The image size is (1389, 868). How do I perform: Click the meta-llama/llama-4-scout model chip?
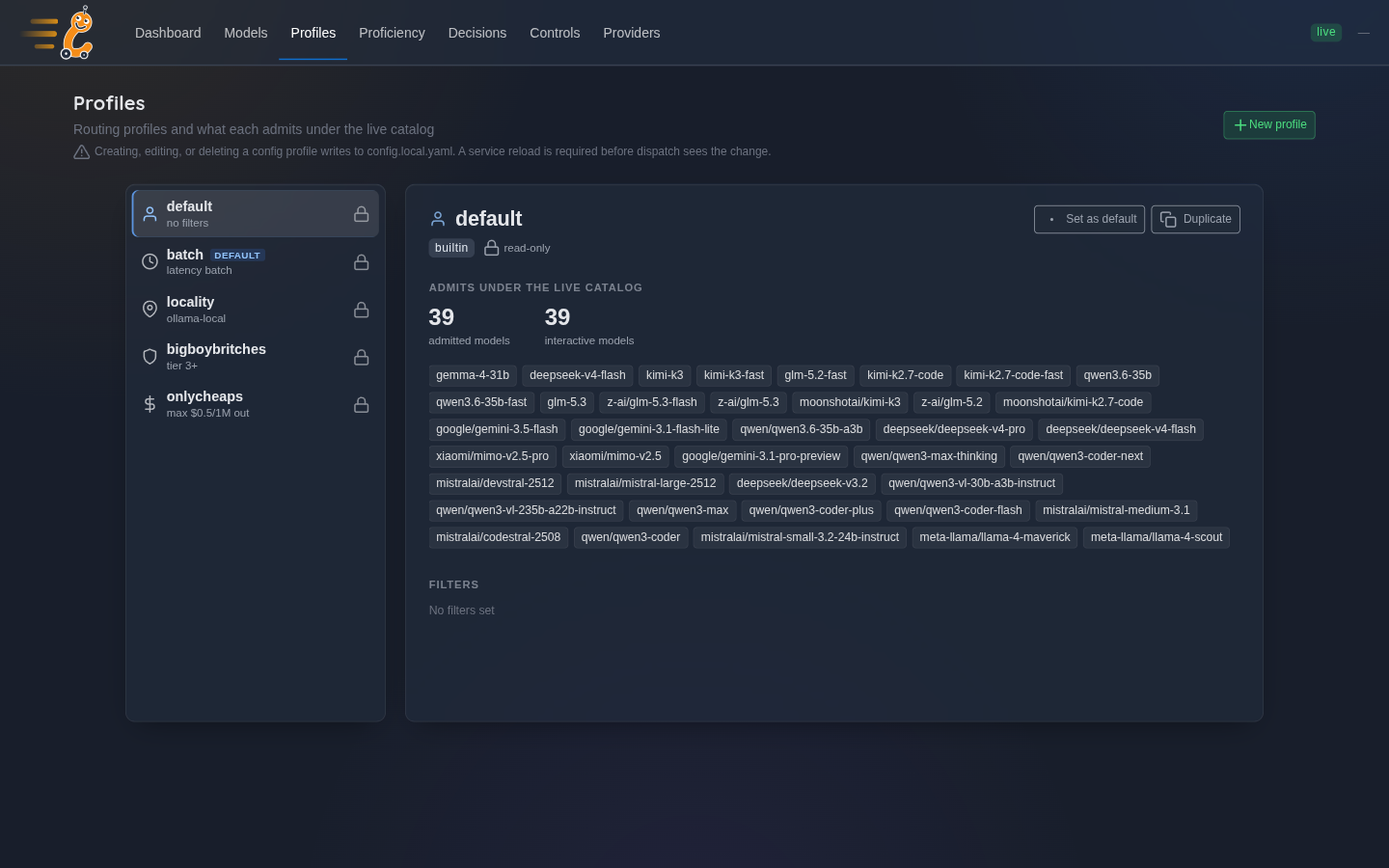pyautogui.click(x=1157, y=537)
